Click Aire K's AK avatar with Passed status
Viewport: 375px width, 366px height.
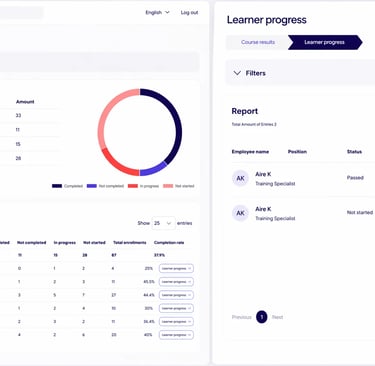240,178
